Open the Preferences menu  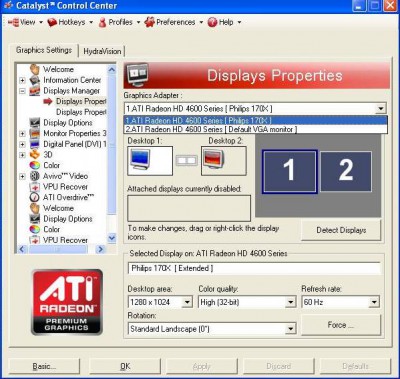(174, 22)
